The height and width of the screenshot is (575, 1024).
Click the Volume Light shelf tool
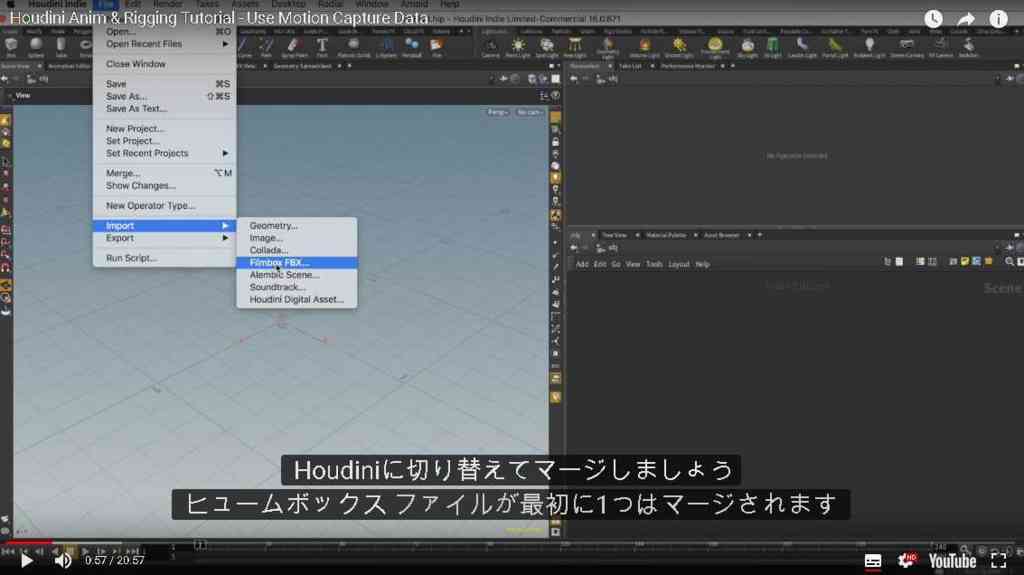[645, 46]
